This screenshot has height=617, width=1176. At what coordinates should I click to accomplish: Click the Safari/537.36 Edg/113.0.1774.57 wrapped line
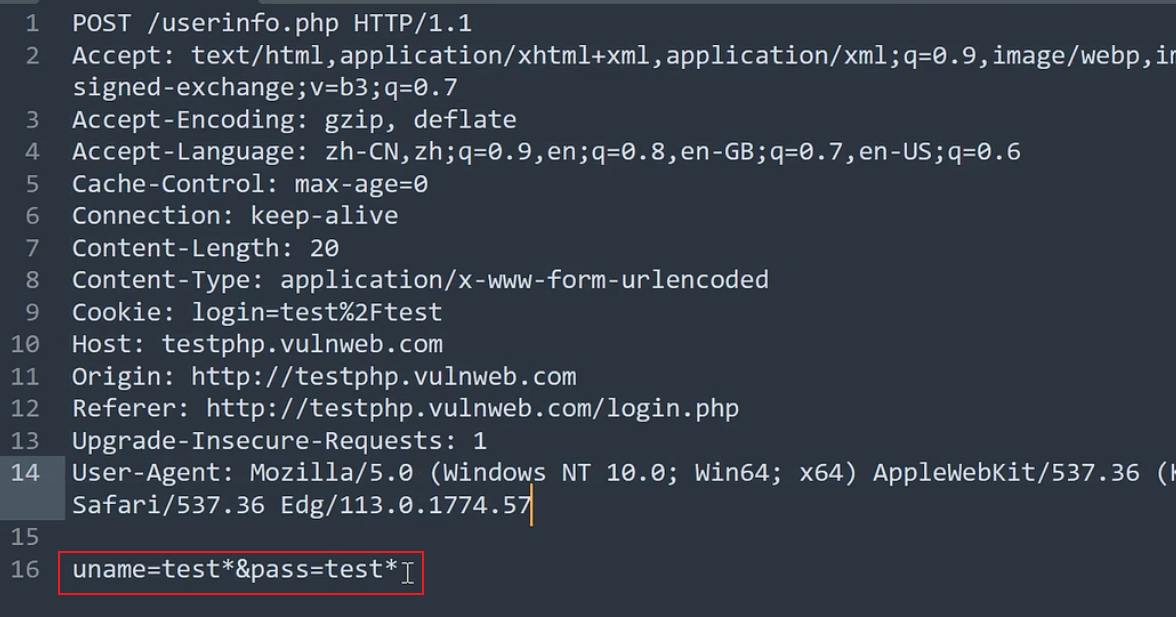(x=301, y=505)
